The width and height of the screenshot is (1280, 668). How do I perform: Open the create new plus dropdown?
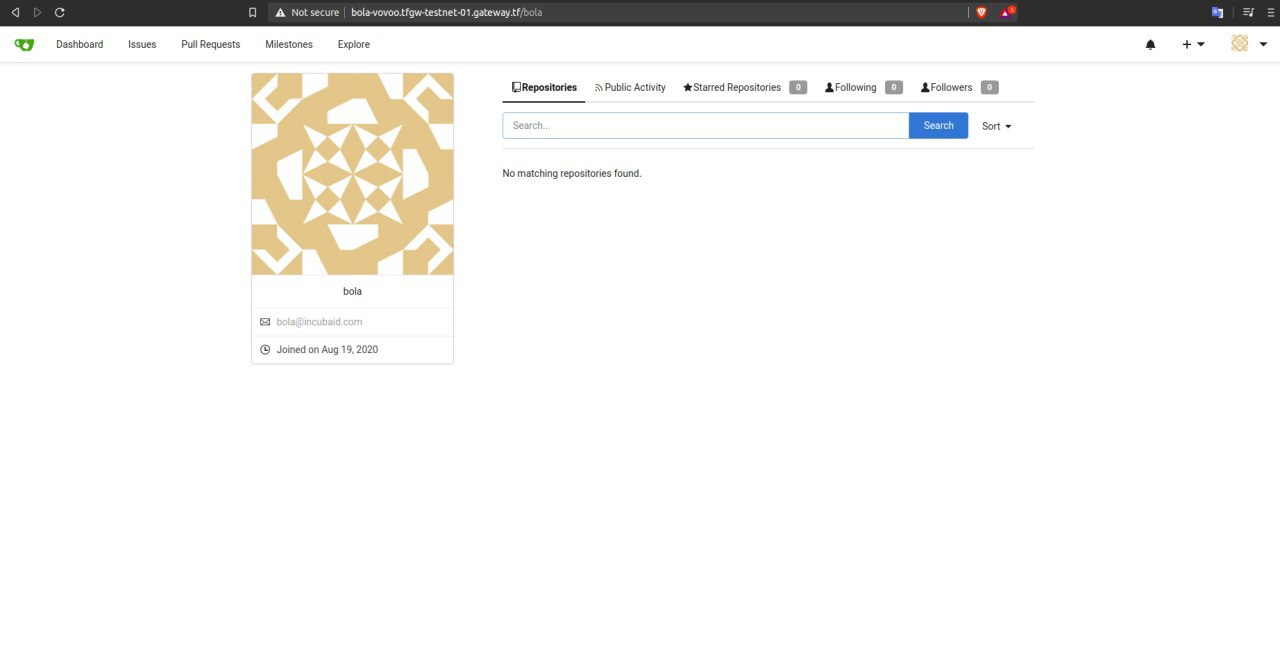1192,44
